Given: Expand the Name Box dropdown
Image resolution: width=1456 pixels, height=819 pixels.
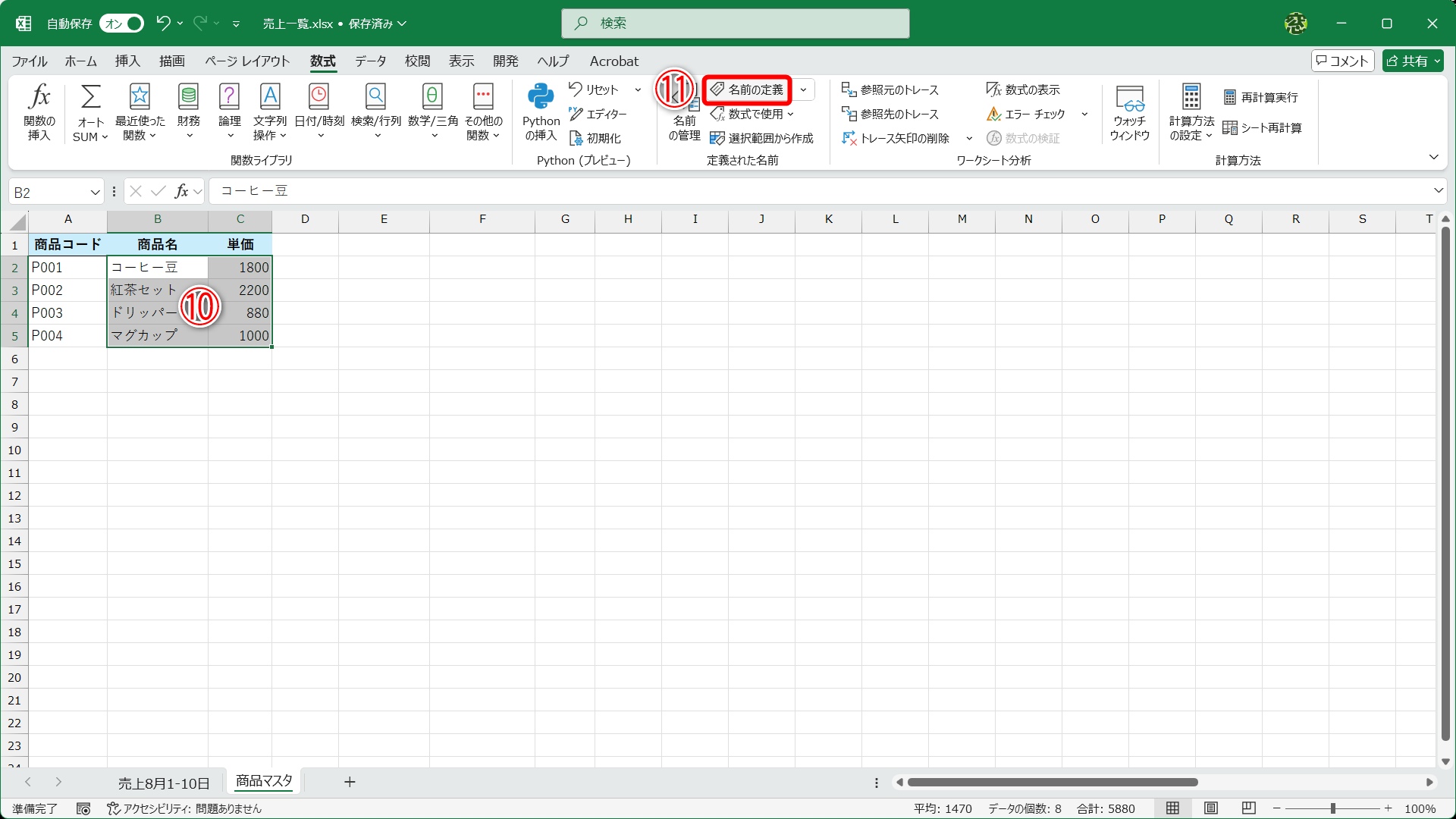Looking at the screenshot, I should (96, 193).
